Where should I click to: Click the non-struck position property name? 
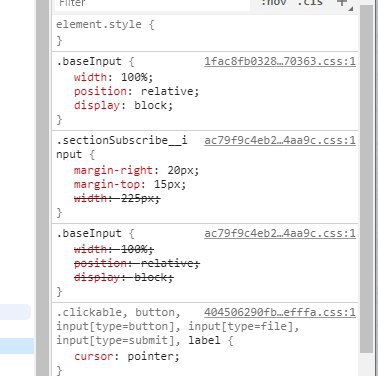[101, 91]
